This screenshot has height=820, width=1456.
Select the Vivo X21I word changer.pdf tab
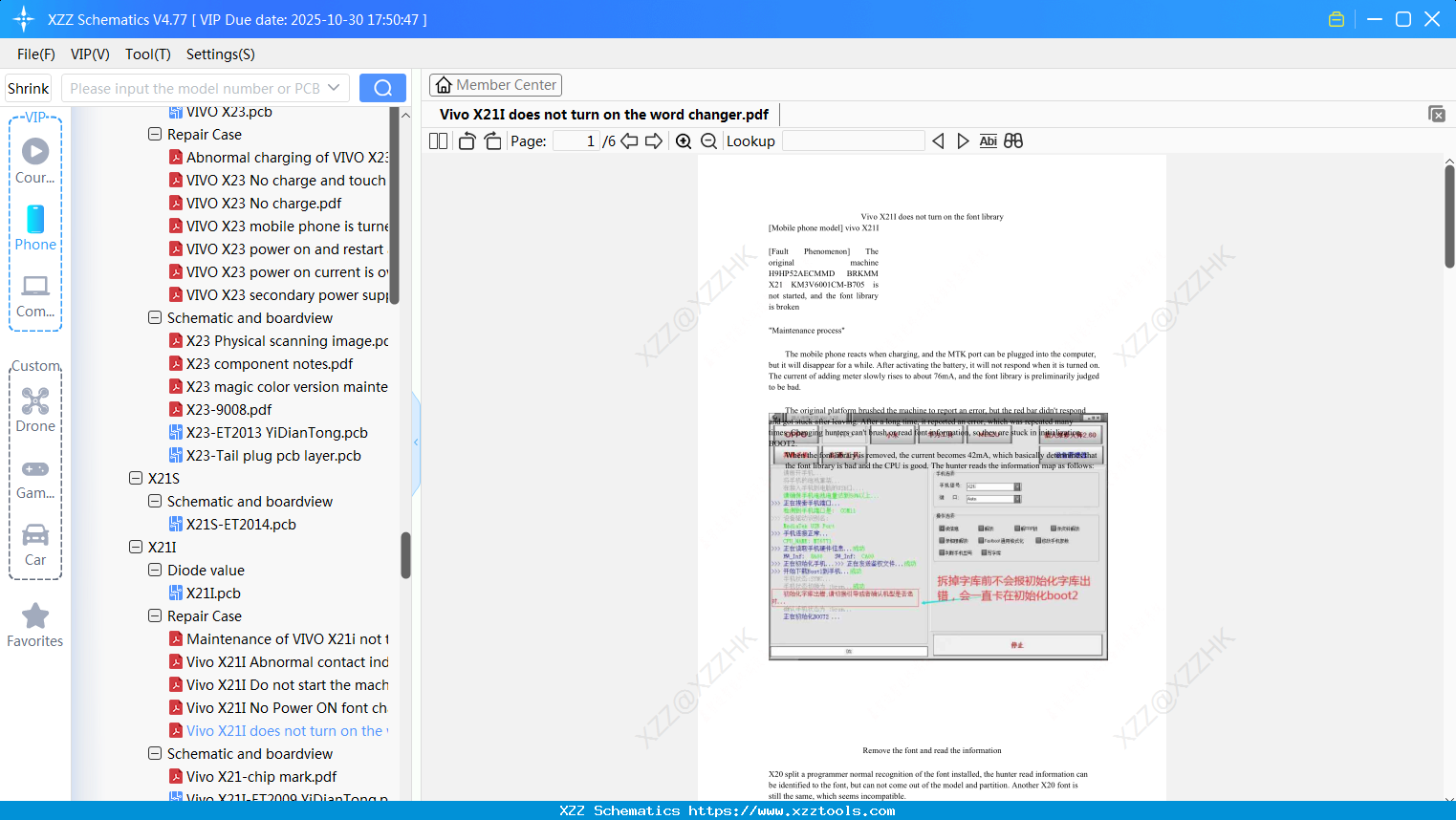[x=604, y=115]
